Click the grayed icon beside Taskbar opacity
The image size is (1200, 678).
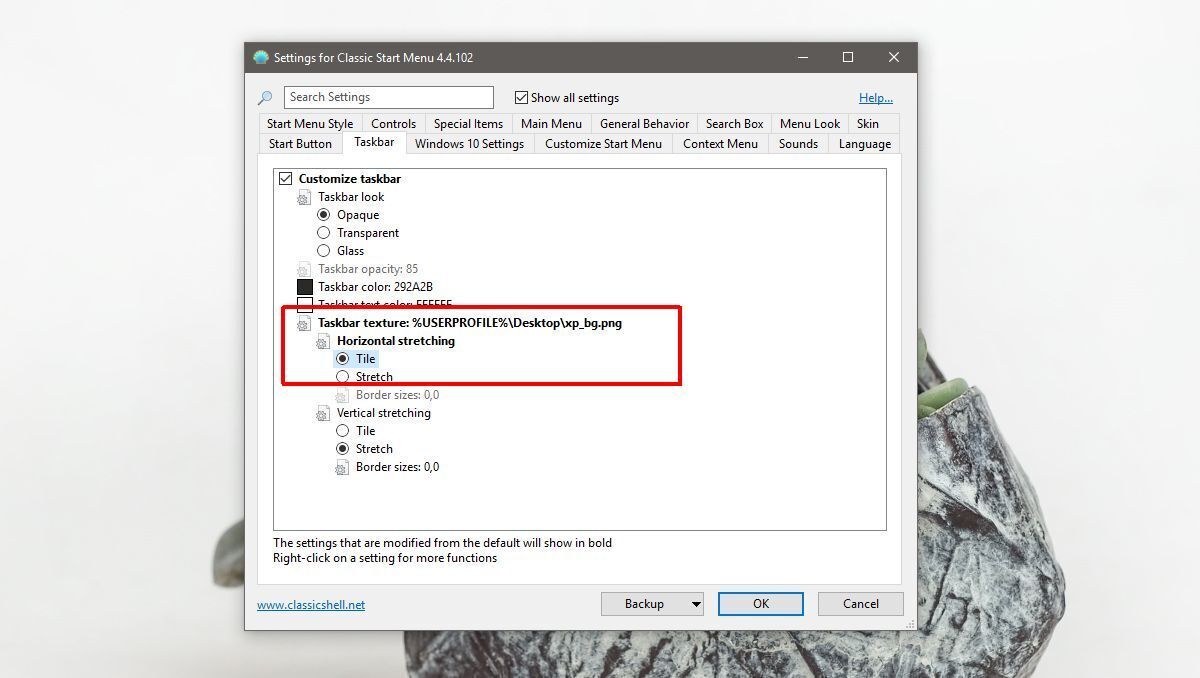[303, 269]
